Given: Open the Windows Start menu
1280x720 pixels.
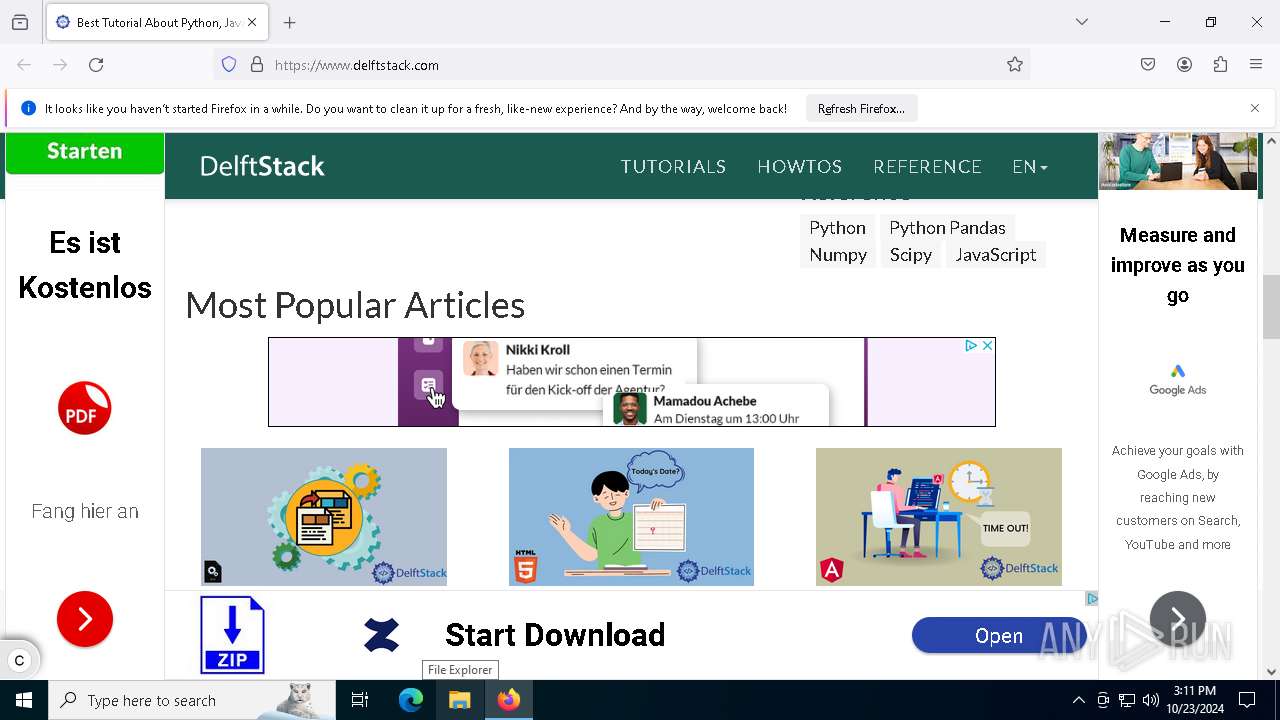Looking at the screenshot, I should point(24,700).
